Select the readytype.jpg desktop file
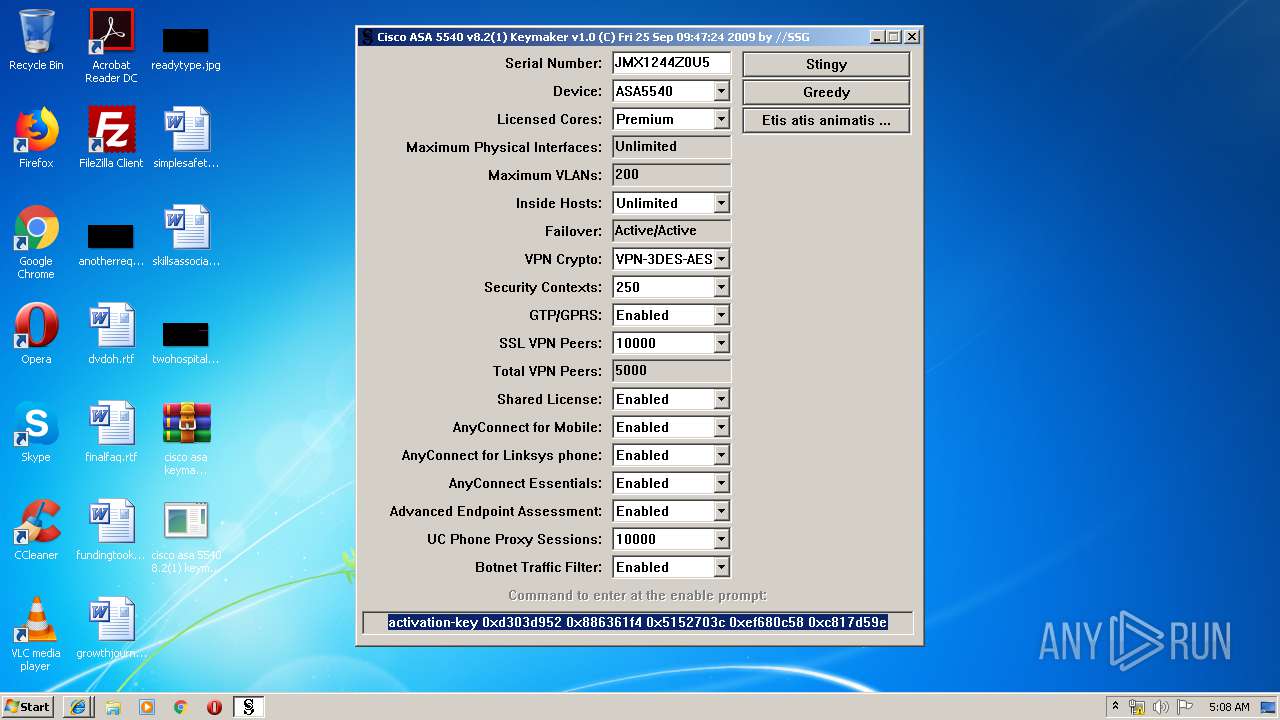The image size is (1280, 720). pos(186,48)
